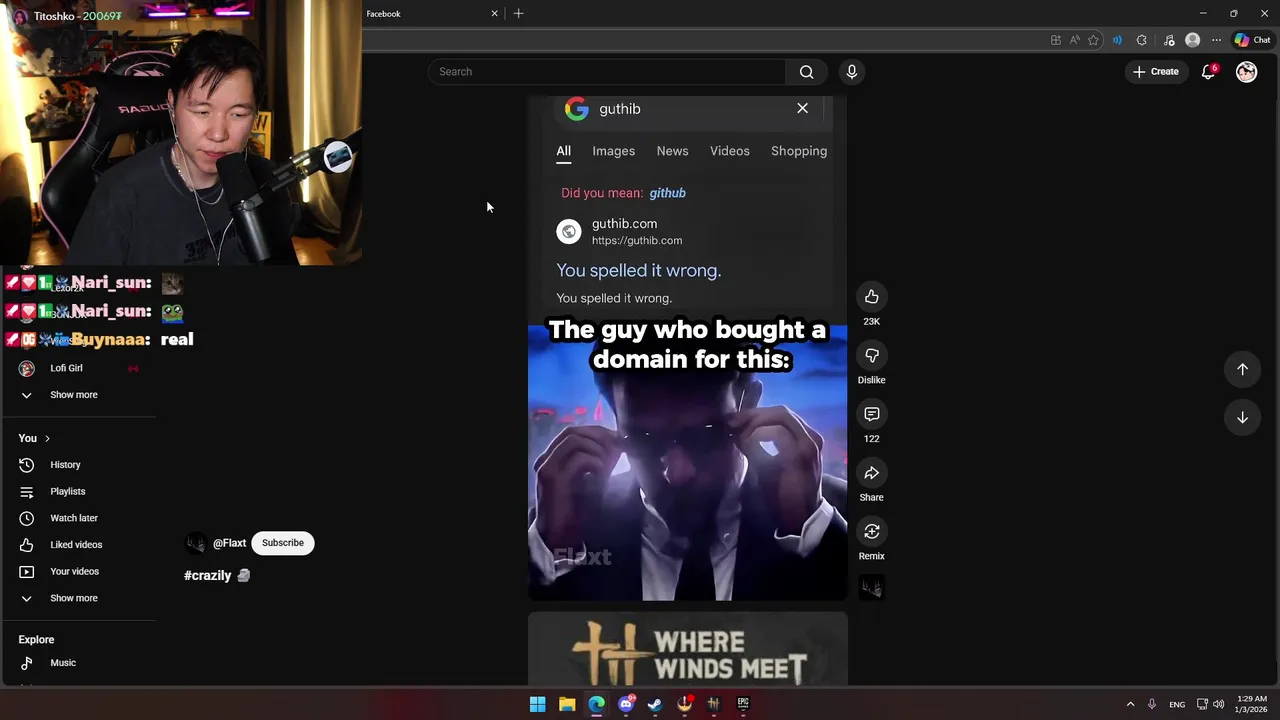
Task: Open the #crazily hashtag
Action: point(208,576)
